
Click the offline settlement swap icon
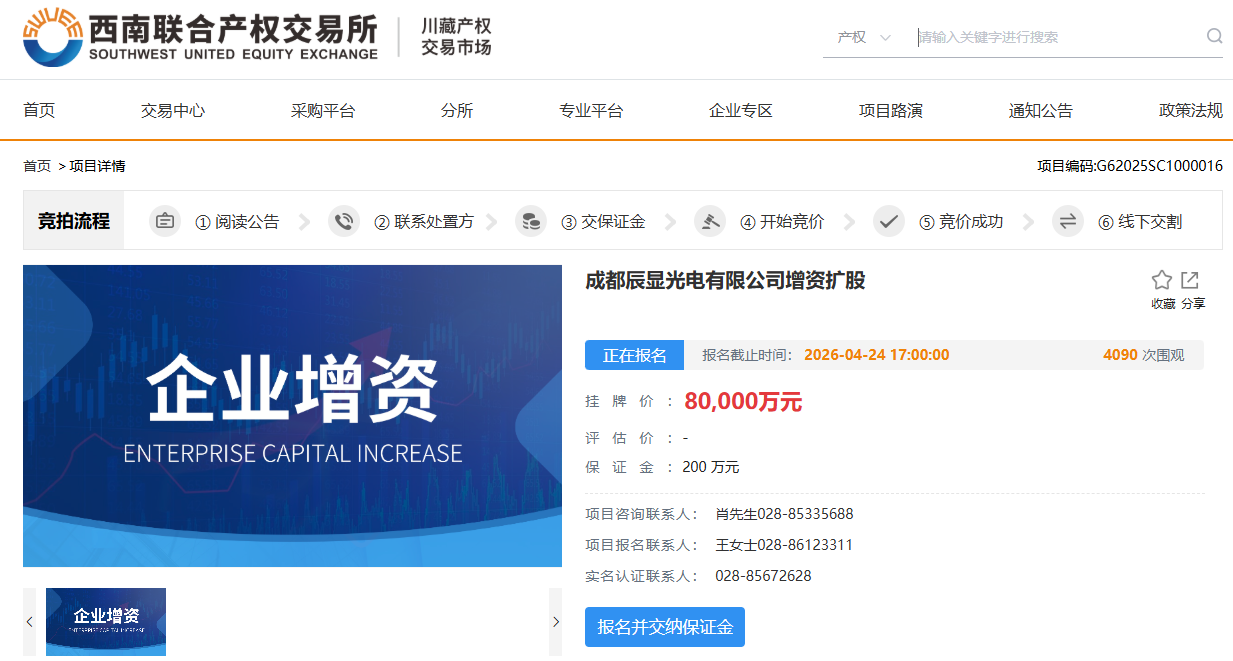point(1068,221)
